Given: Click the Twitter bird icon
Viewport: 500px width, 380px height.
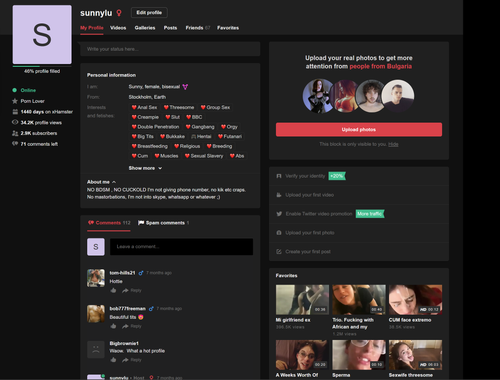Looking at the screenshot, I should pos(279,214).
